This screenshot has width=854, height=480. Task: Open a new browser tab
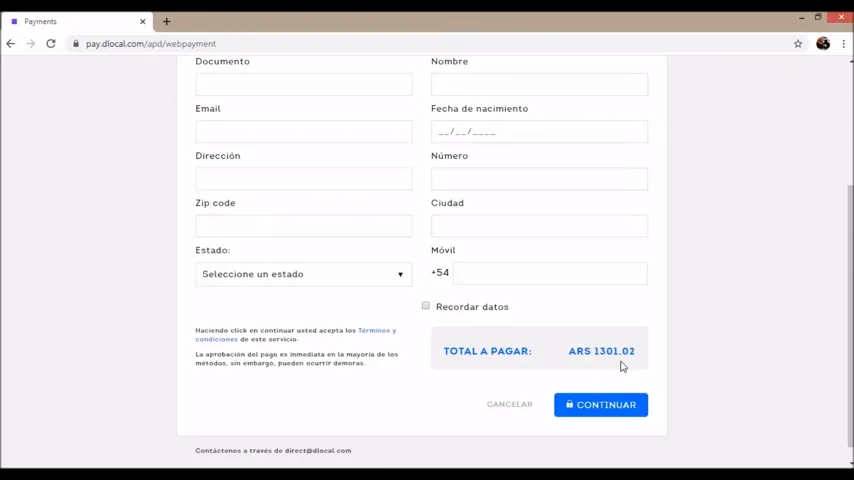click(167, 22)
